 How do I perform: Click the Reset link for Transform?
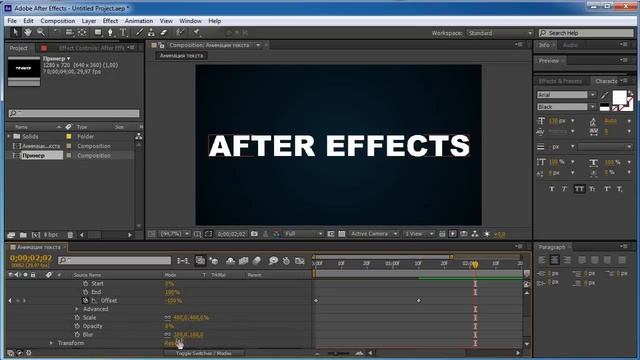point(170,343)
